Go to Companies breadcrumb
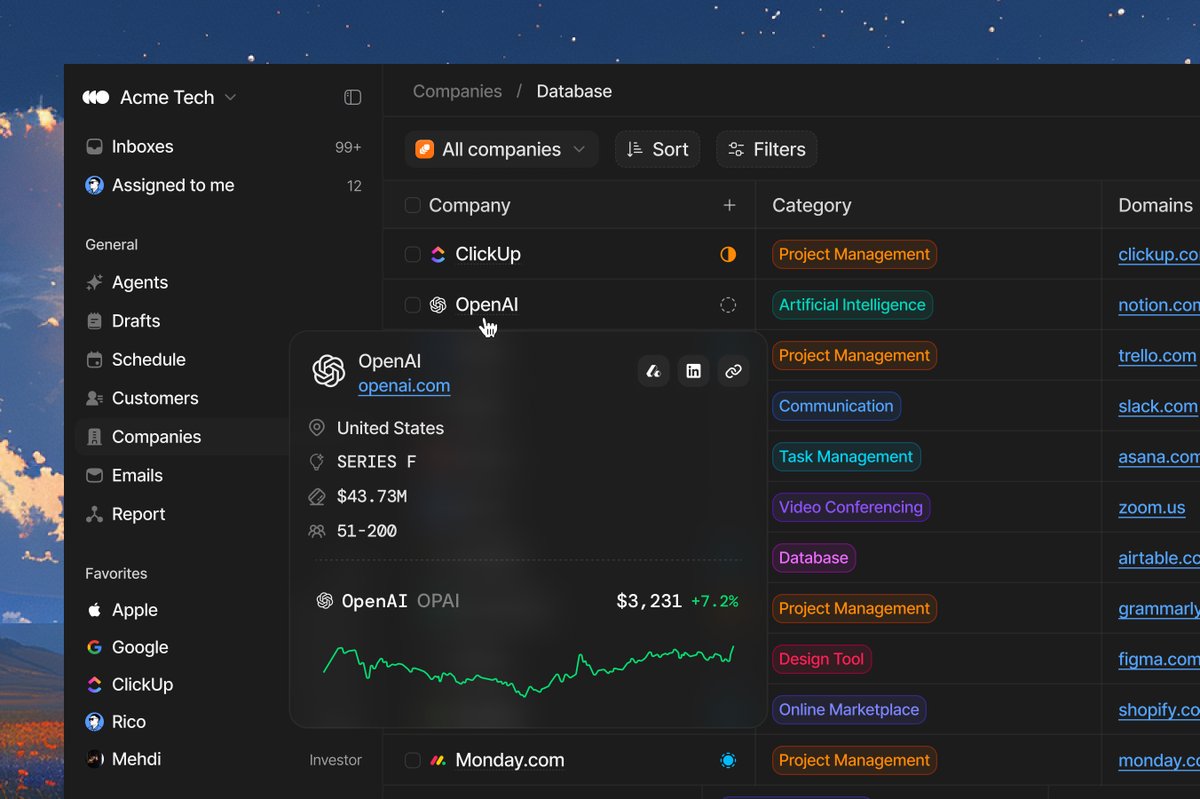This screenshot has width=1200, height=799. click(x=457, y=91)
